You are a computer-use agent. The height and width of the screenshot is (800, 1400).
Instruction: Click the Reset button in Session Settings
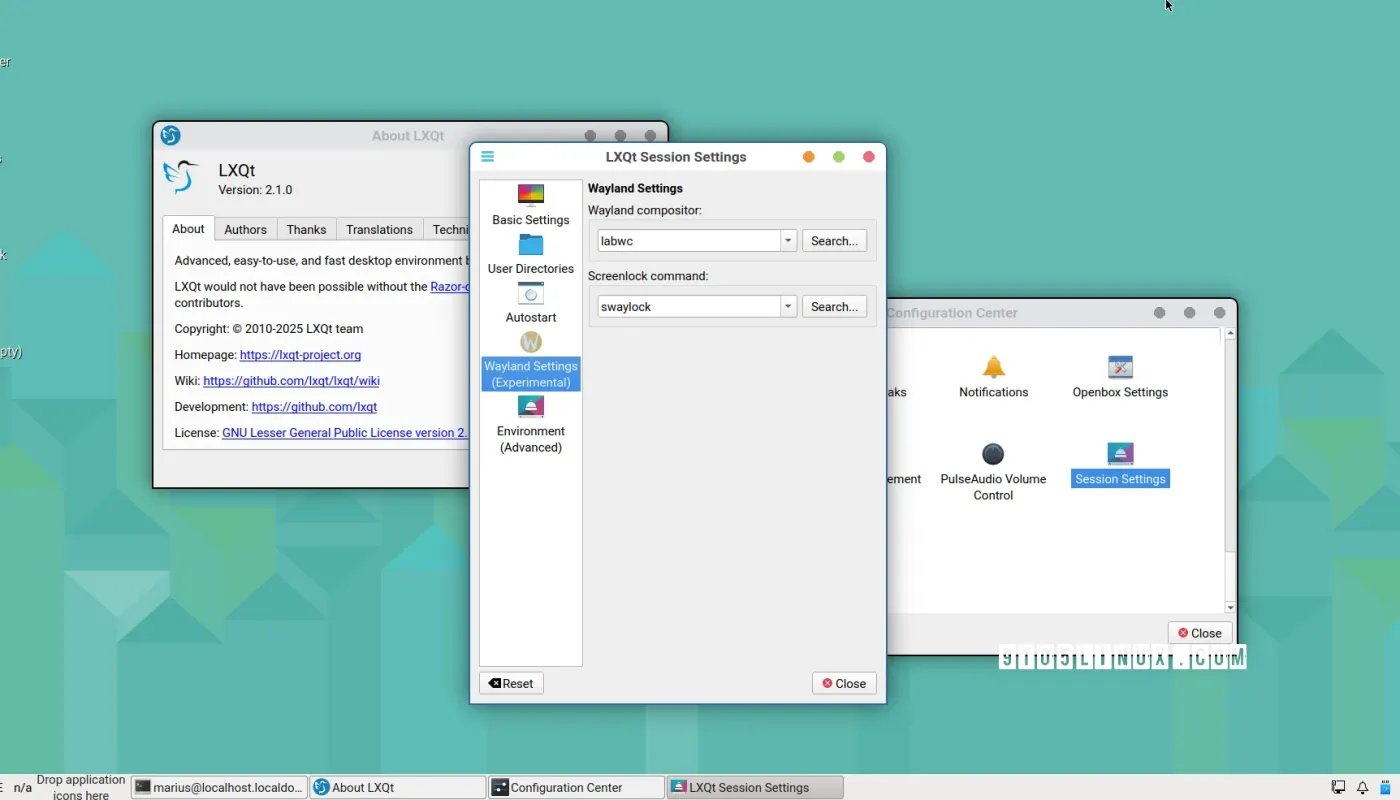pyautogui.click(x=511, y=683)
